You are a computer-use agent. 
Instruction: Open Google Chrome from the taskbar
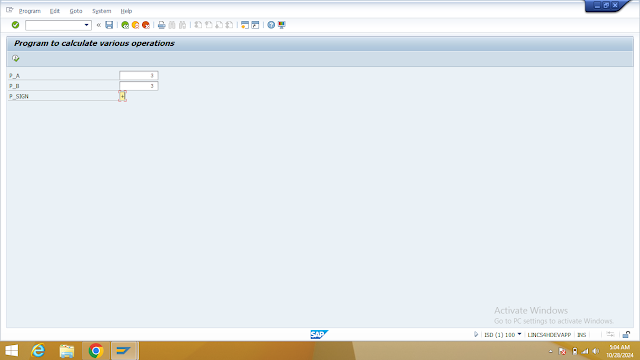click(96, 351)
